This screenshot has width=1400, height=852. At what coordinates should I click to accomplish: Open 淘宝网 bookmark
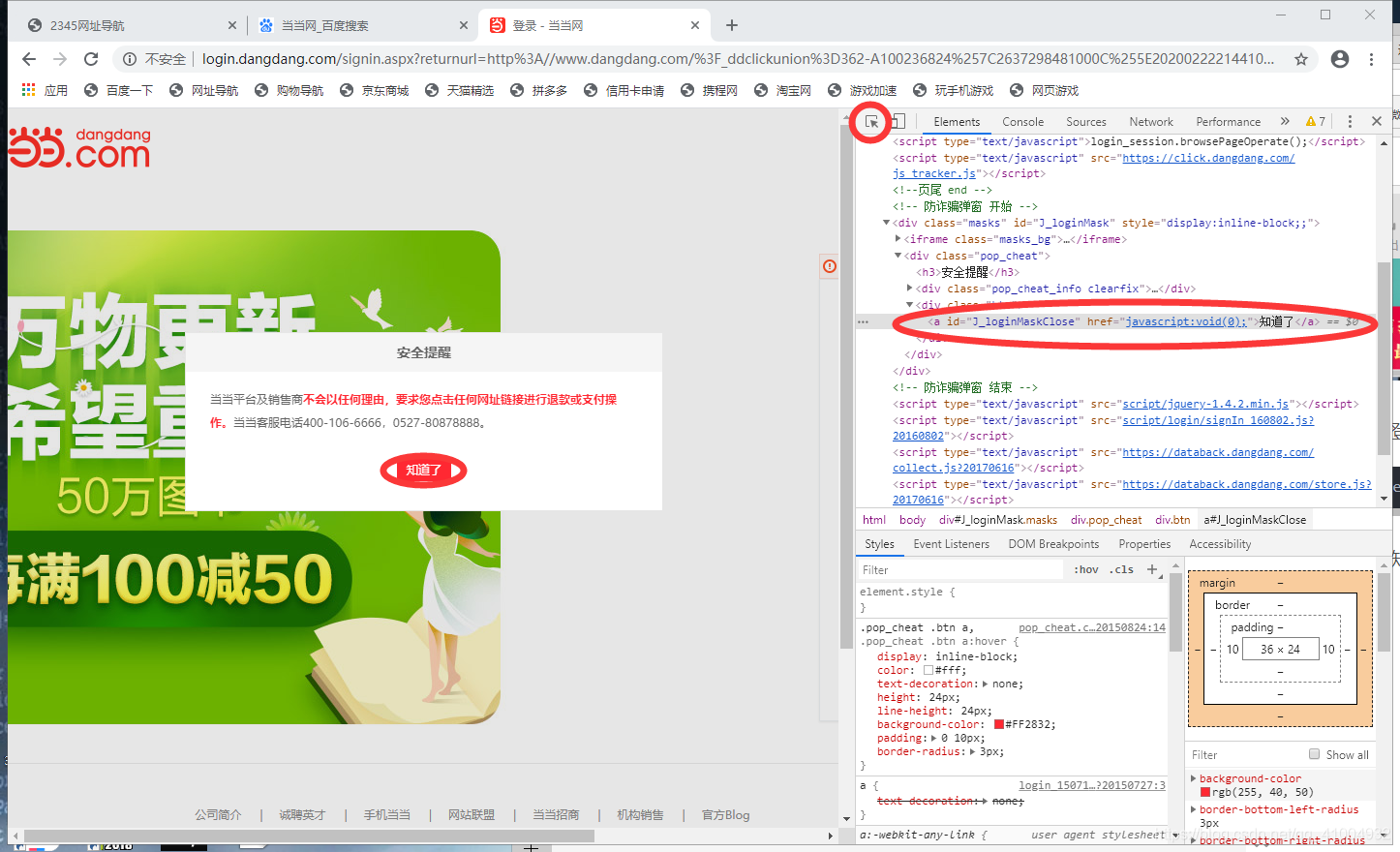(x=783, y=90)
